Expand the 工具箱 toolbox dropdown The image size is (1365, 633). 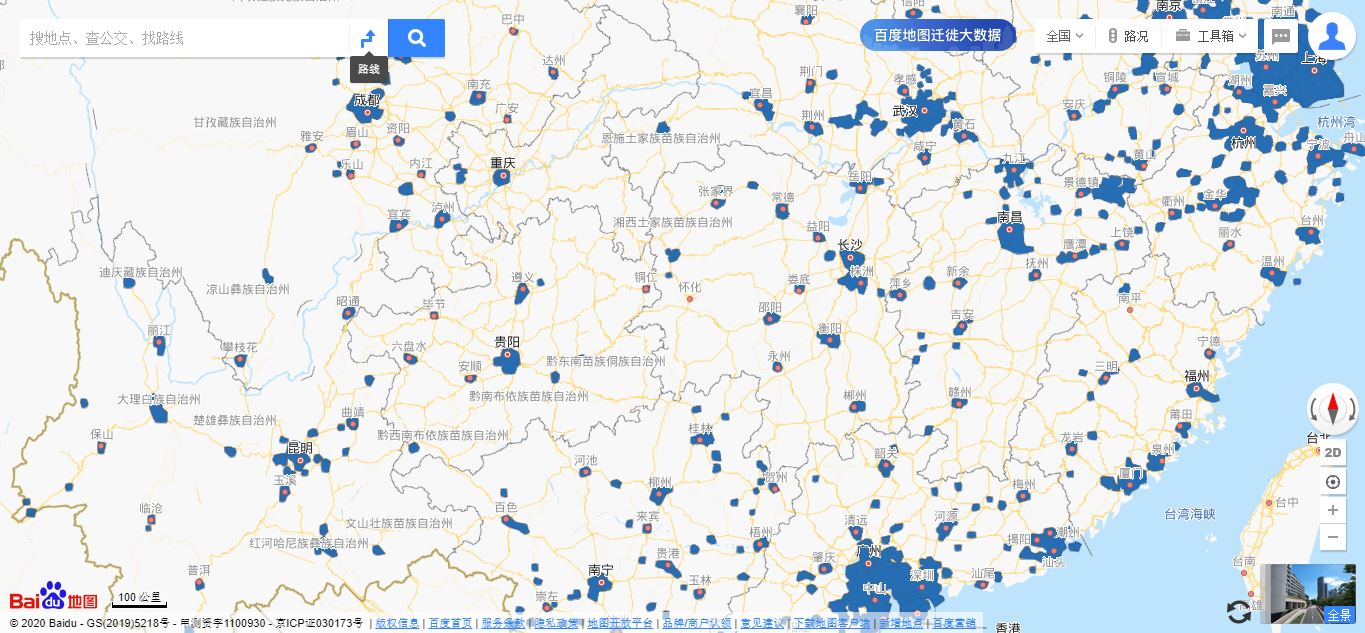tap(1211, 36)
